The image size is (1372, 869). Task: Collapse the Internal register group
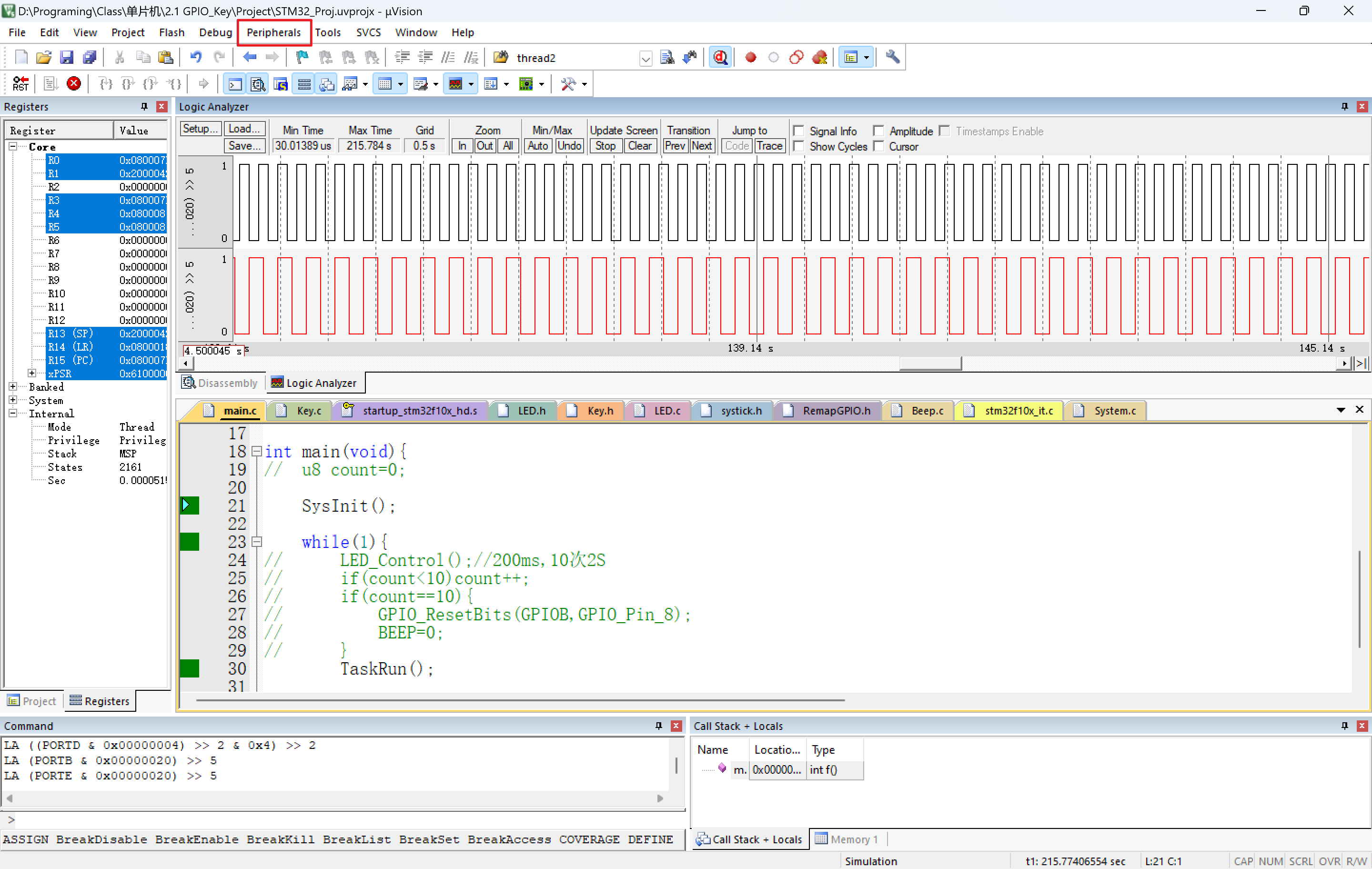[x=13, y=414]
